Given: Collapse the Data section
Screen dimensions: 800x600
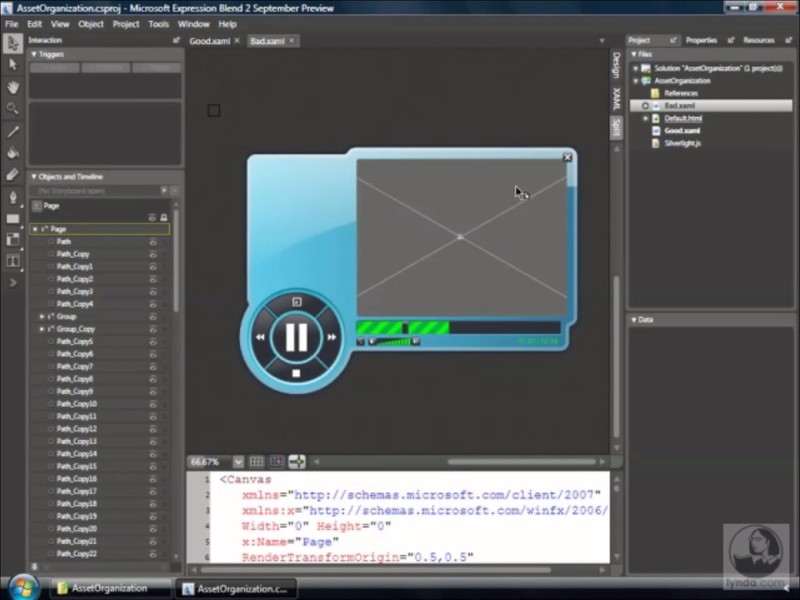Looking at the screenshot, I should click(634, 320).
